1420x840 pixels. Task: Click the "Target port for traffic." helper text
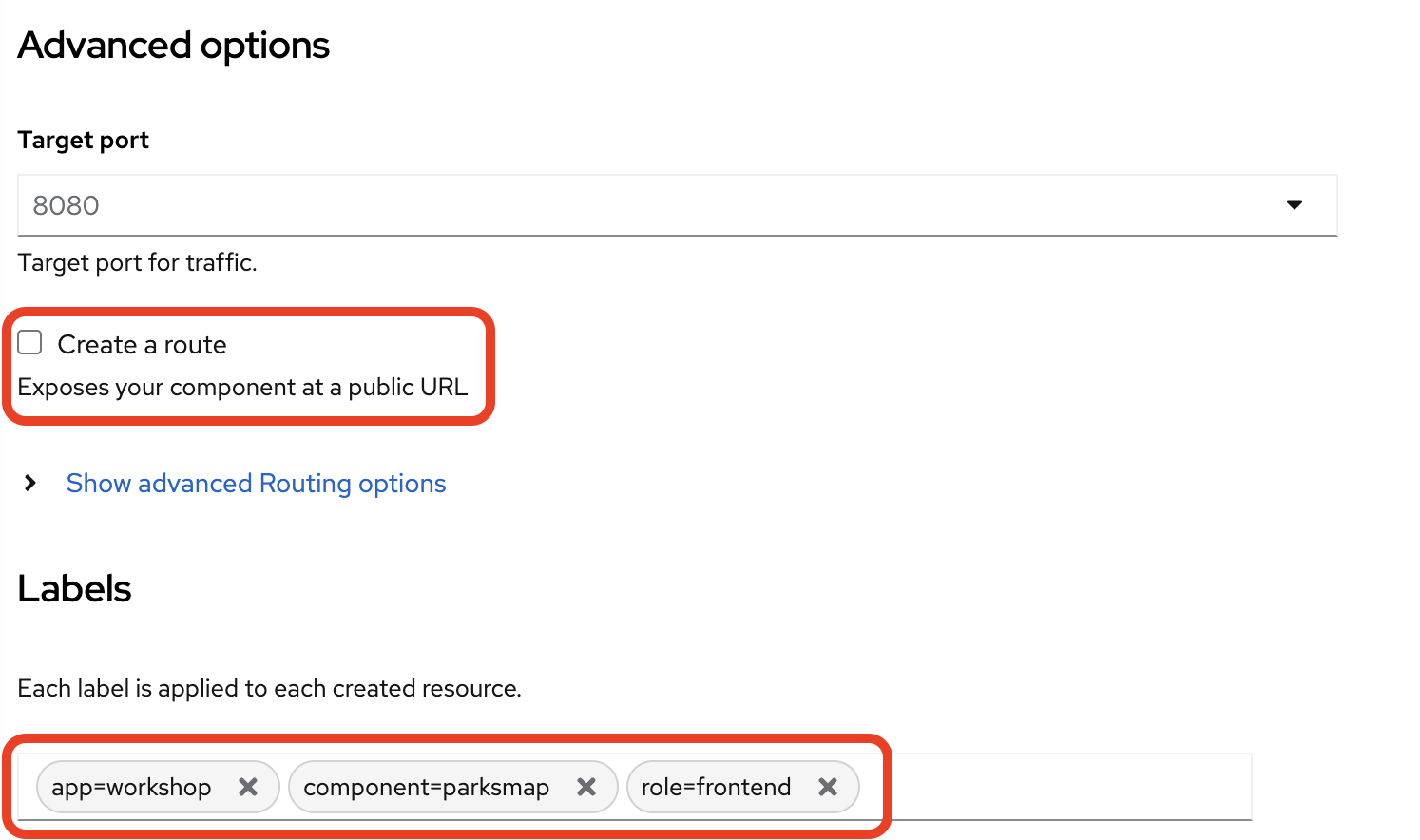click(137, 263)
